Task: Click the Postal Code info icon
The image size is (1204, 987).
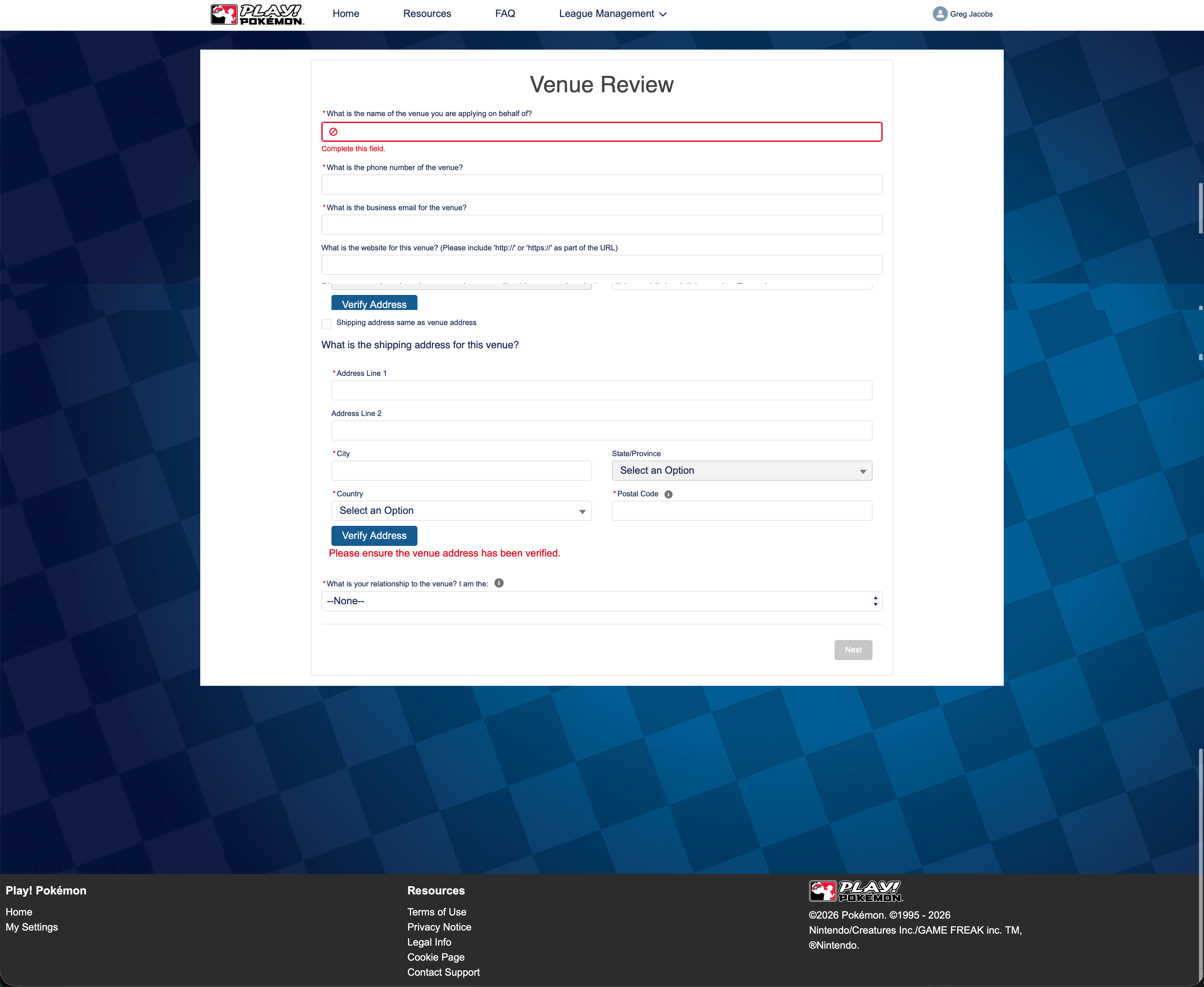Action: point(668,494)
